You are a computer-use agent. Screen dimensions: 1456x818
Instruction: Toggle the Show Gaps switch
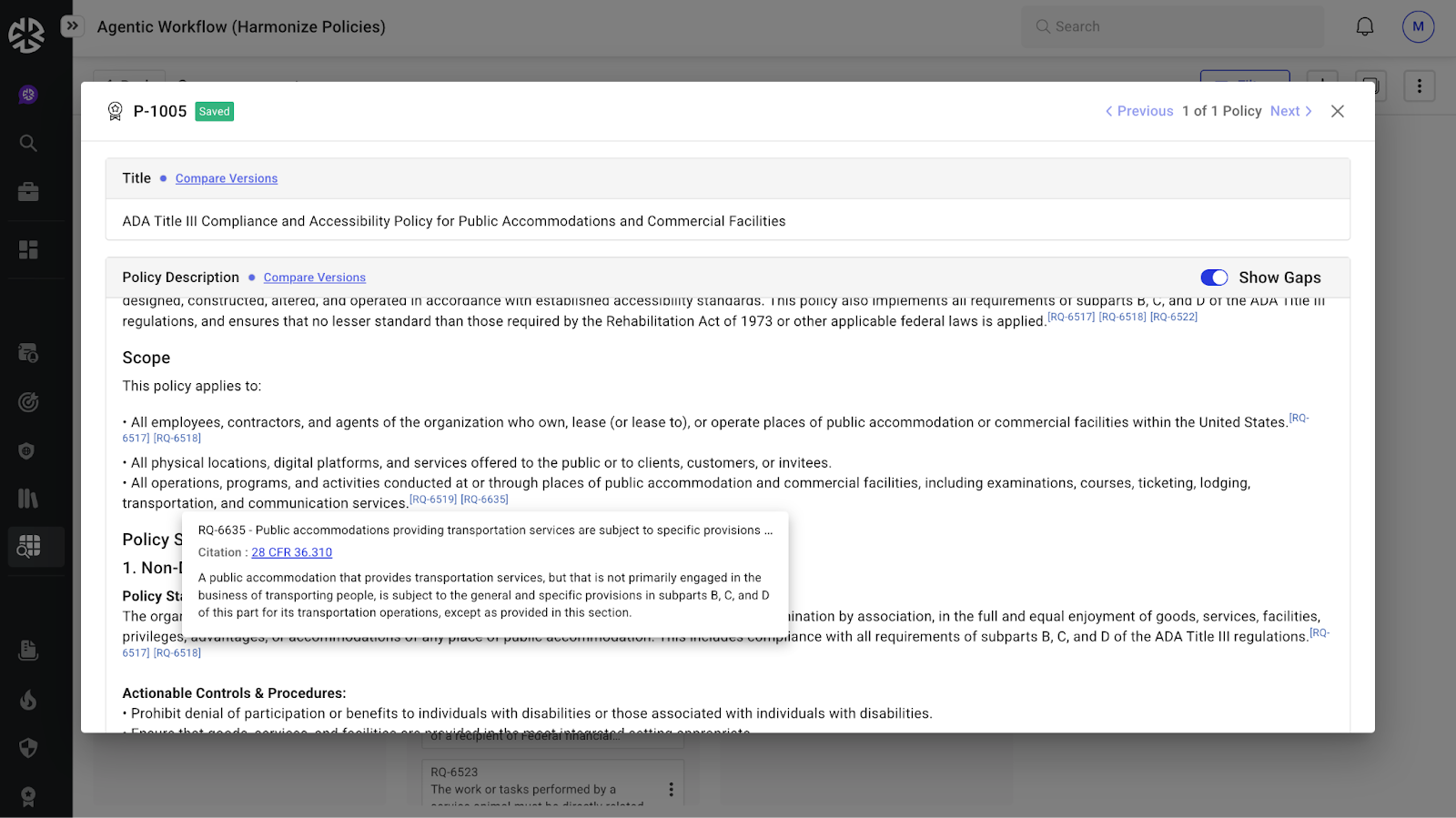click(1214, 278)
